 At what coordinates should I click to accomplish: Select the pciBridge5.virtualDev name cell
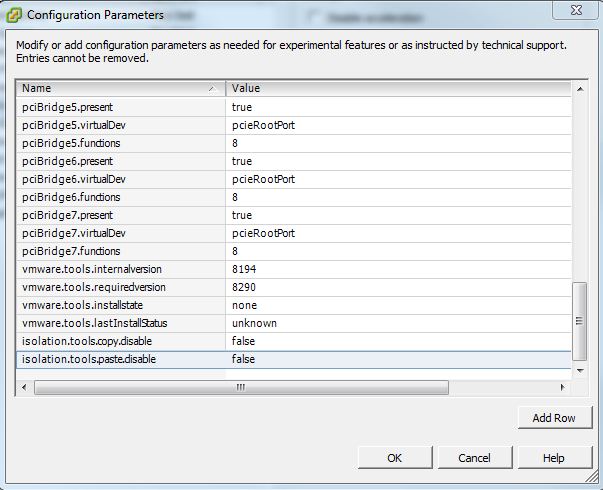click(121, 125)
